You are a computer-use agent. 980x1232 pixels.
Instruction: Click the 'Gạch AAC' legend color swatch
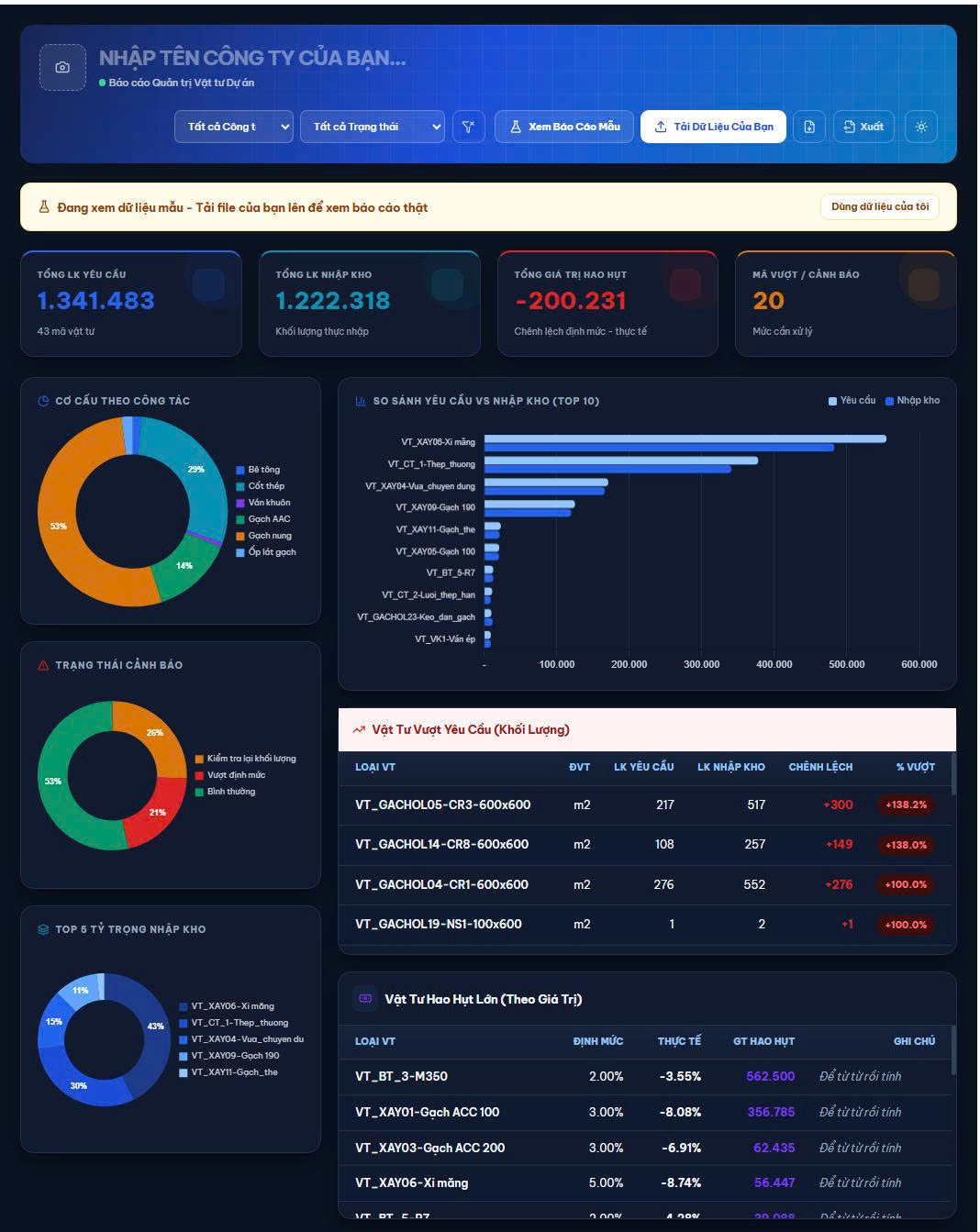[240, 519]
